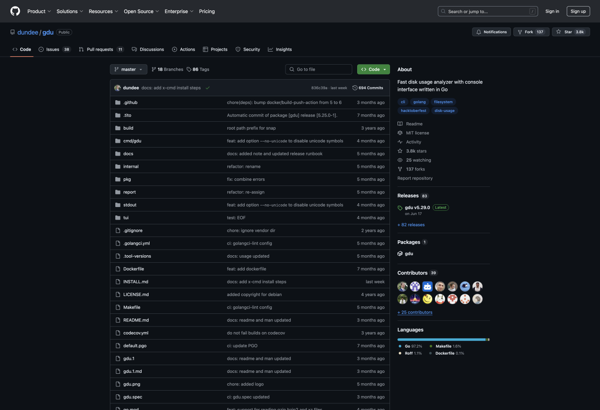The image size is (600, 410).
Task: Click the disk-usage topic tag
Action: [444, 111]
